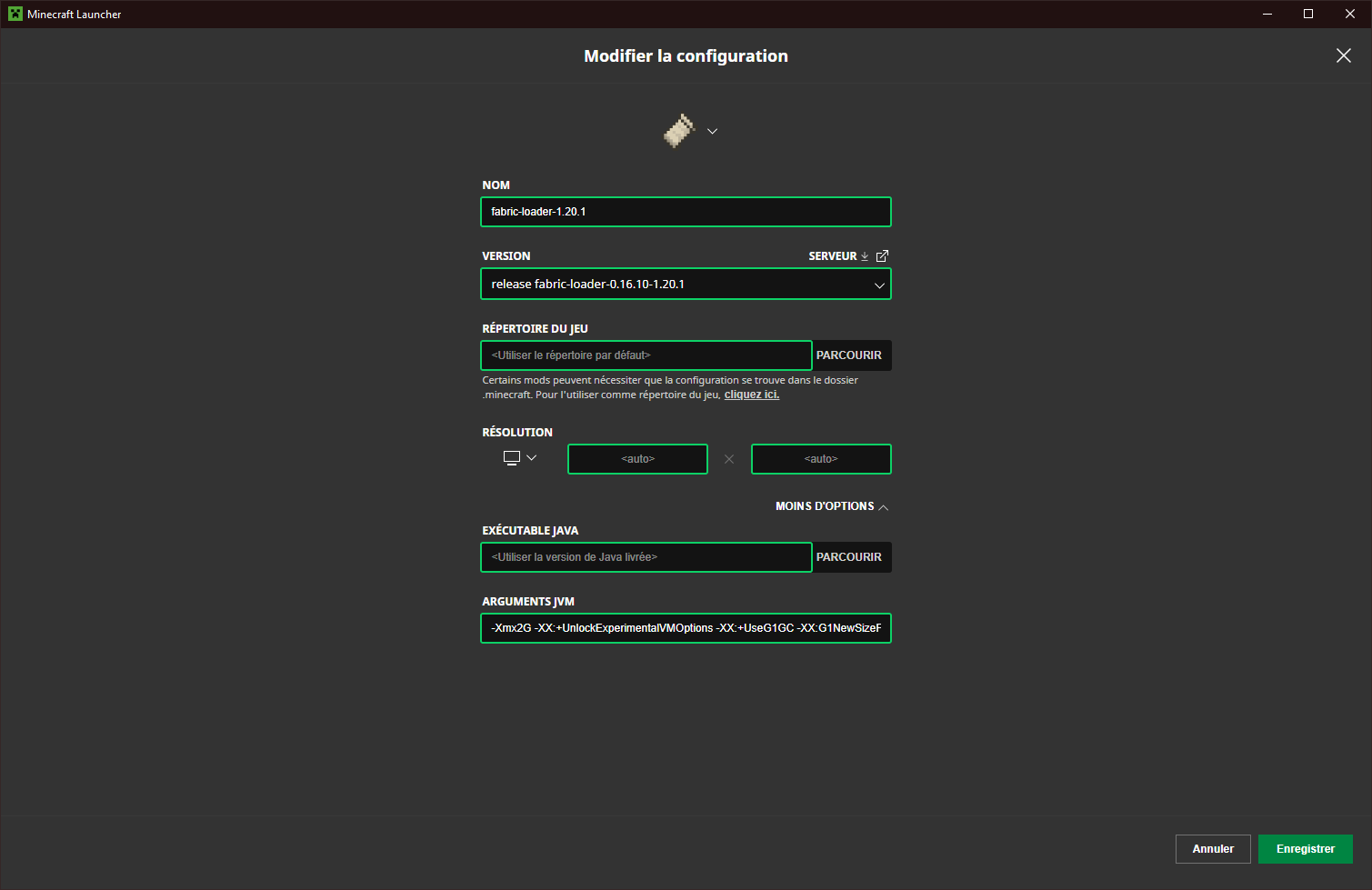This screenshot has width=1372, height=890.
Task: Browse for Java executable with PARCOURIR
Action: [x=849, y=557]
